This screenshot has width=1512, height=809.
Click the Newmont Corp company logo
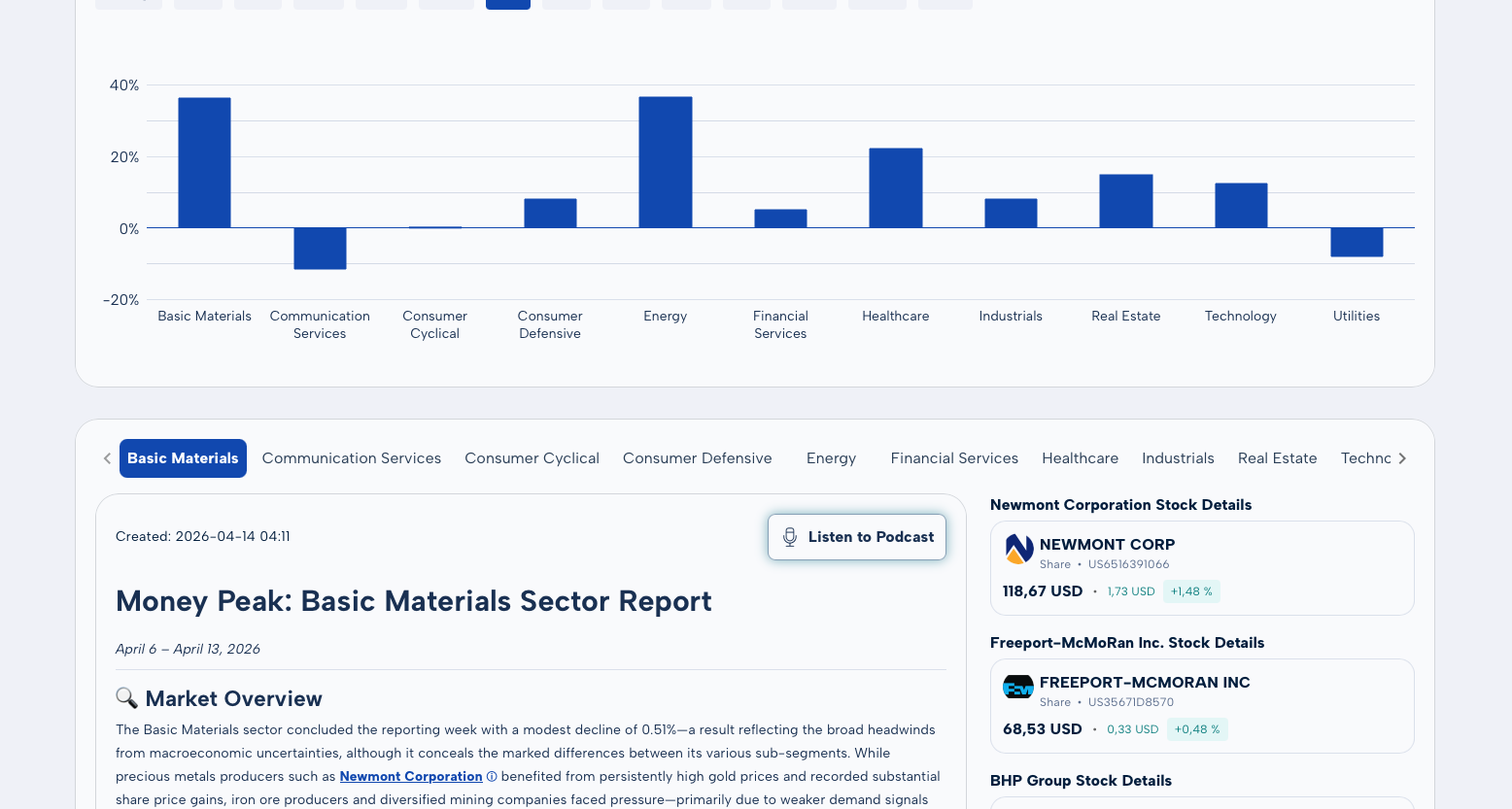click(x=1018, y=549)
